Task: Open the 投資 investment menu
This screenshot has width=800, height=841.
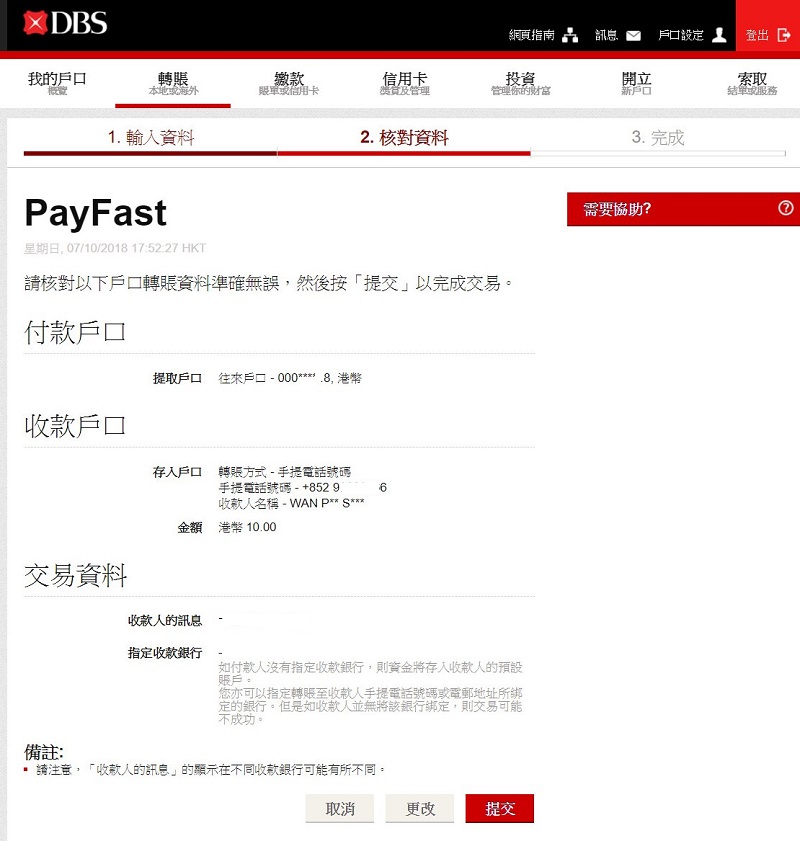Action: click(x=520, y=84)
